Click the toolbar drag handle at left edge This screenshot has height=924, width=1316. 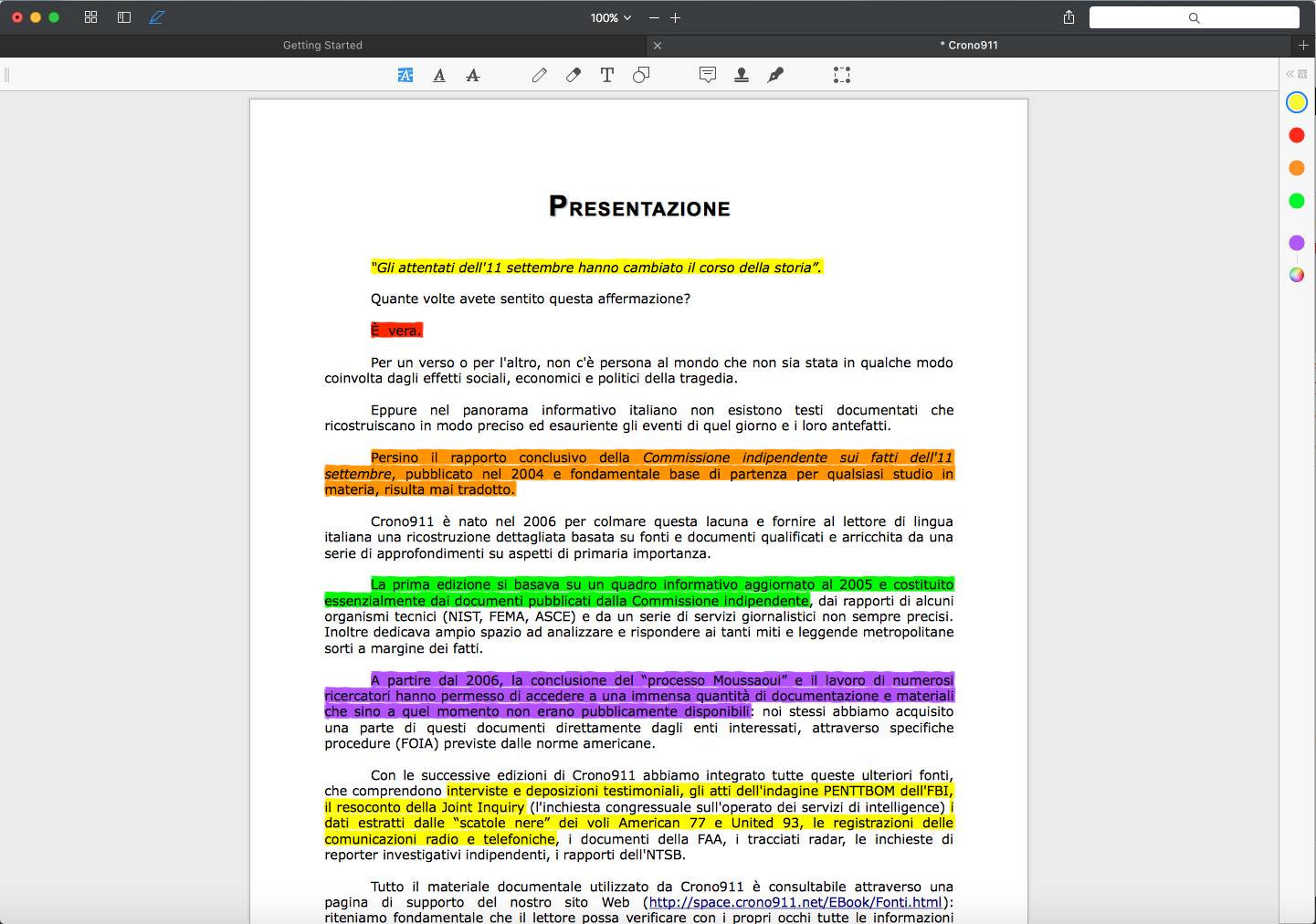click(6, 75)
